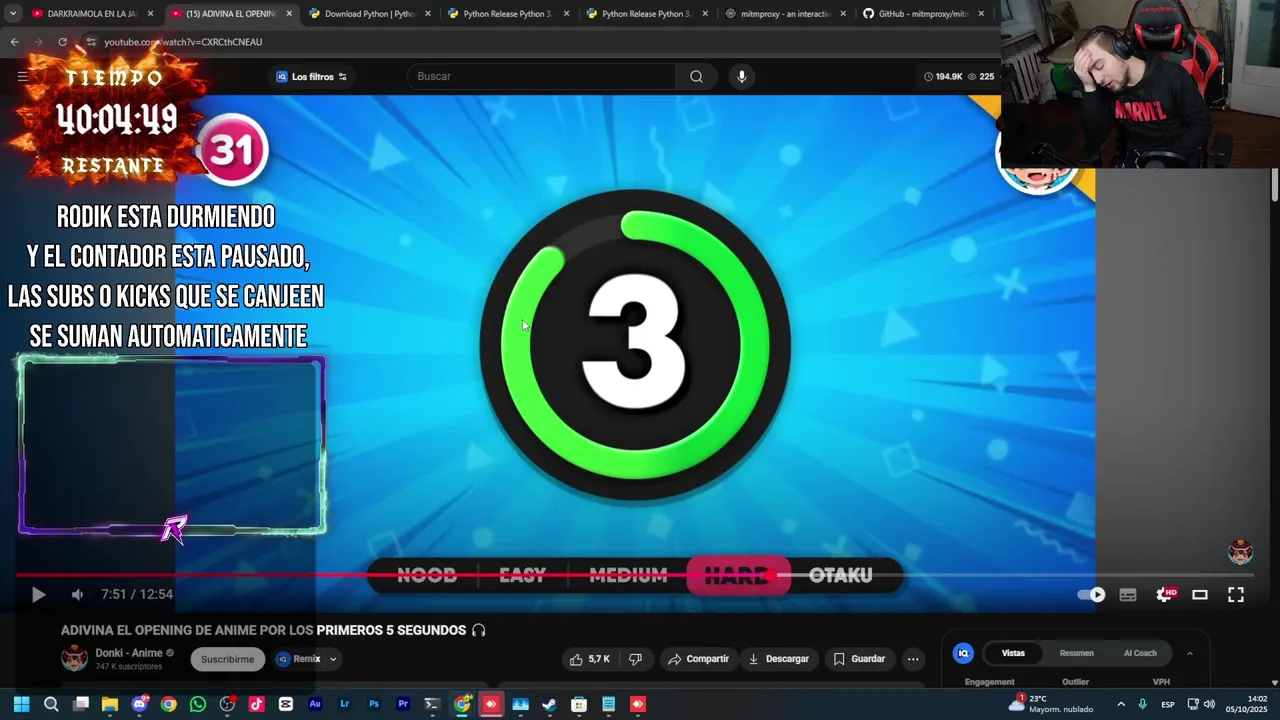Open the Windows Start menu
1280x720 pixels.
21,704
